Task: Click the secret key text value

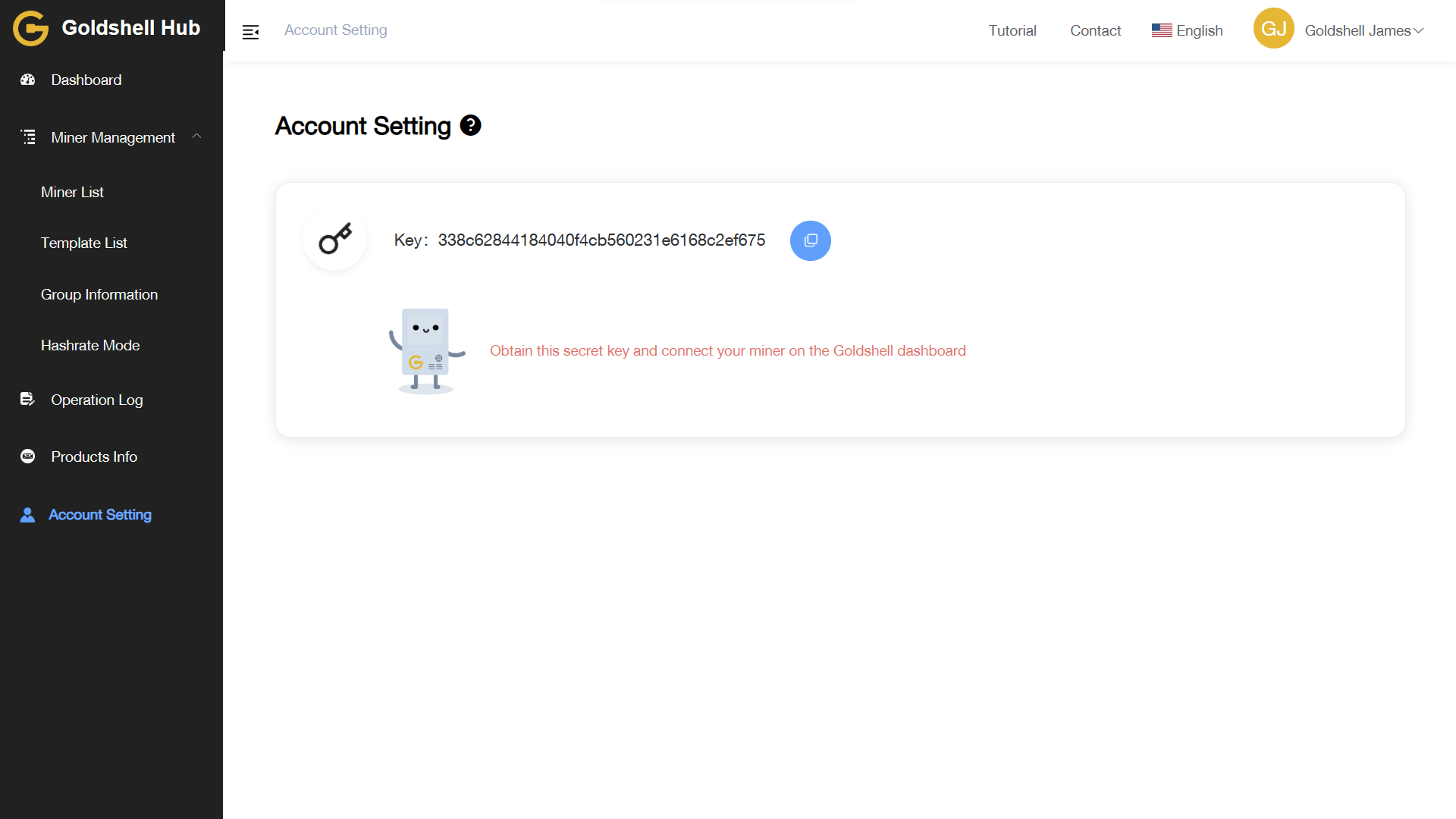Action: tap(601, 240)
